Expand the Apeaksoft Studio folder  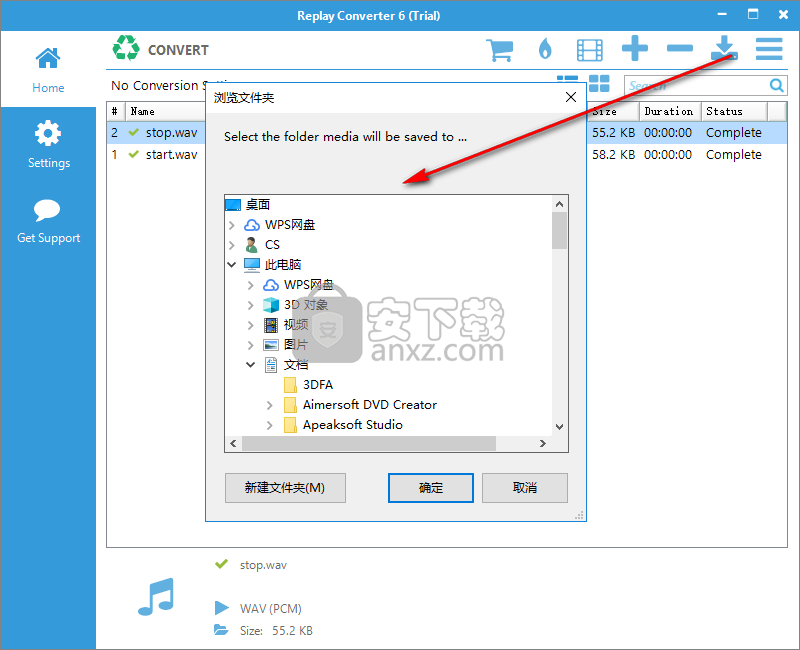tap(269, 425)
